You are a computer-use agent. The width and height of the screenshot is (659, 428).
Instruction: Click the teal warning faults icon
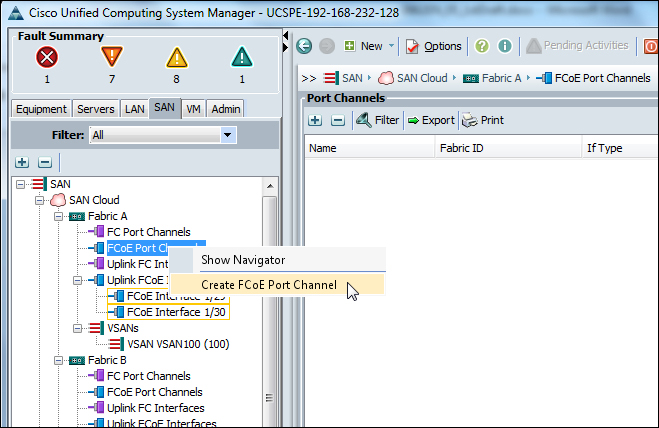[x=242, y=57]
